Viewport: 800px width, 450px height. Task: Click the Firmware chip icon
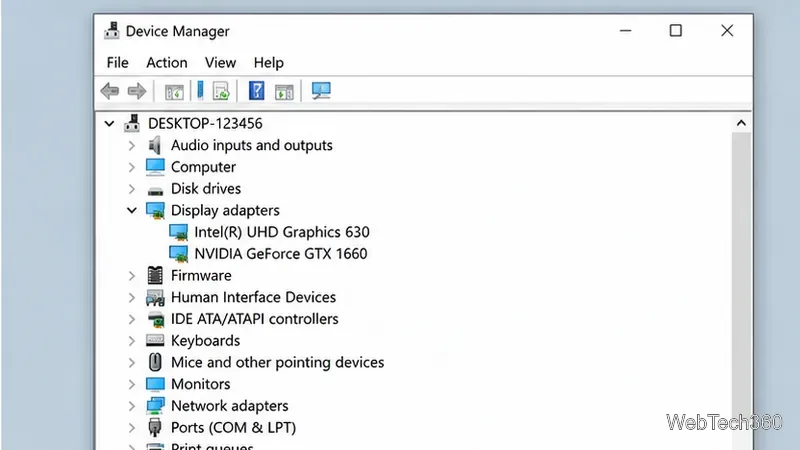point(155,276)
